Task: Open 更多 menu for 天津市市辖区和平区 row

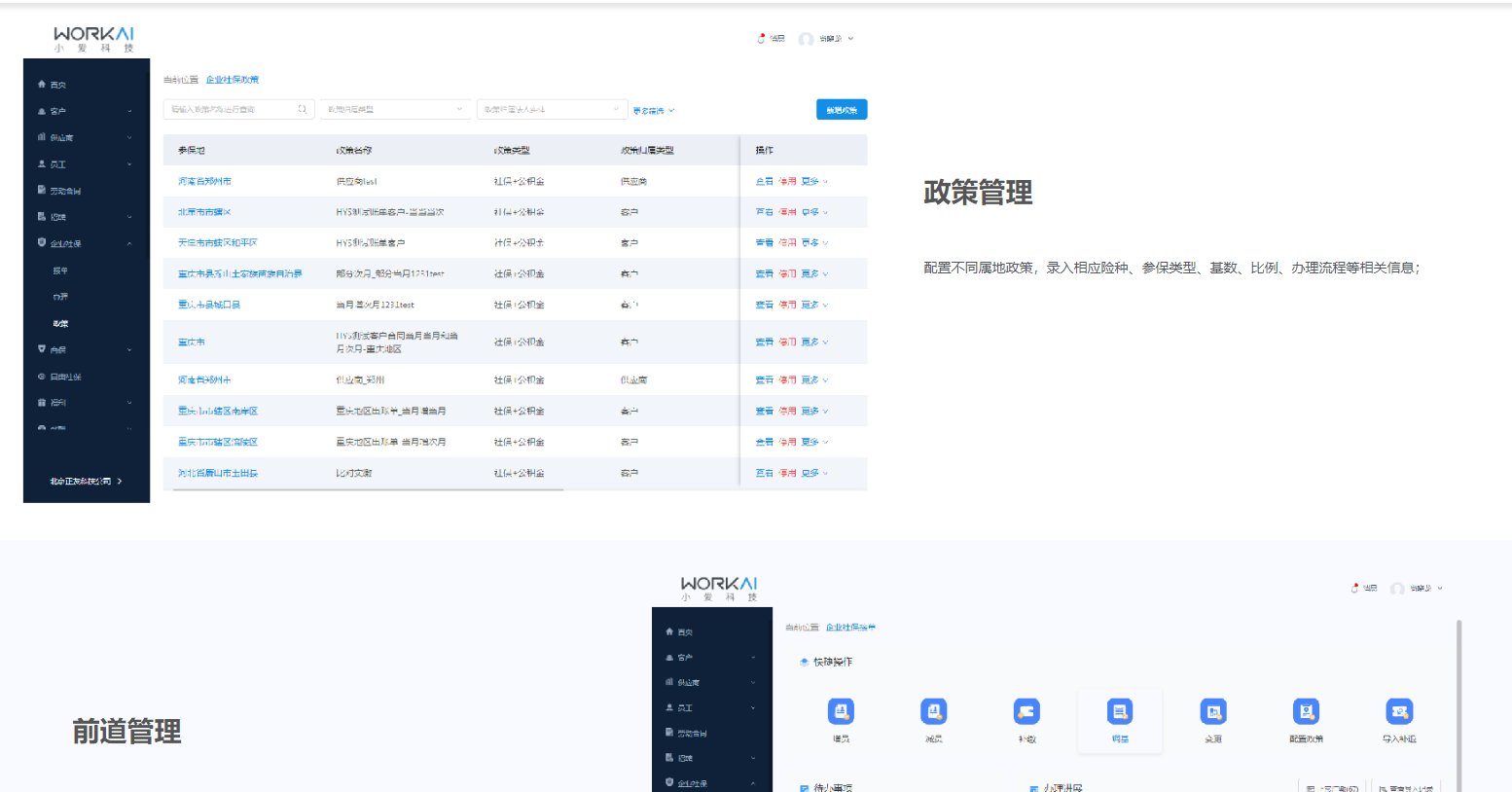Action: tap(814, 243)
